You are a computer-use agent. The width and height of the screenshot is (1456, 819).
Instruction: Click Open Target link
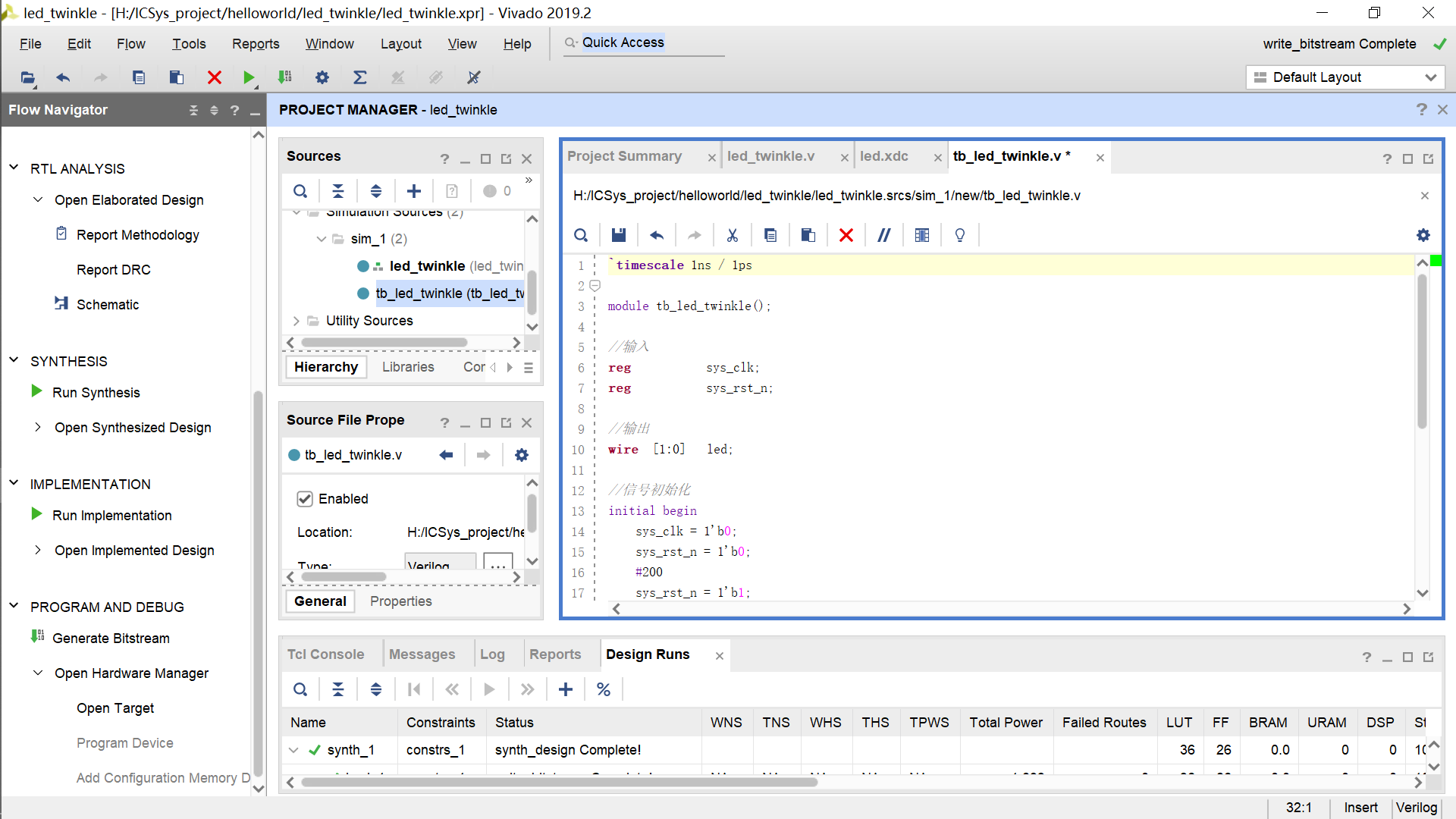[x=115, y=708]
